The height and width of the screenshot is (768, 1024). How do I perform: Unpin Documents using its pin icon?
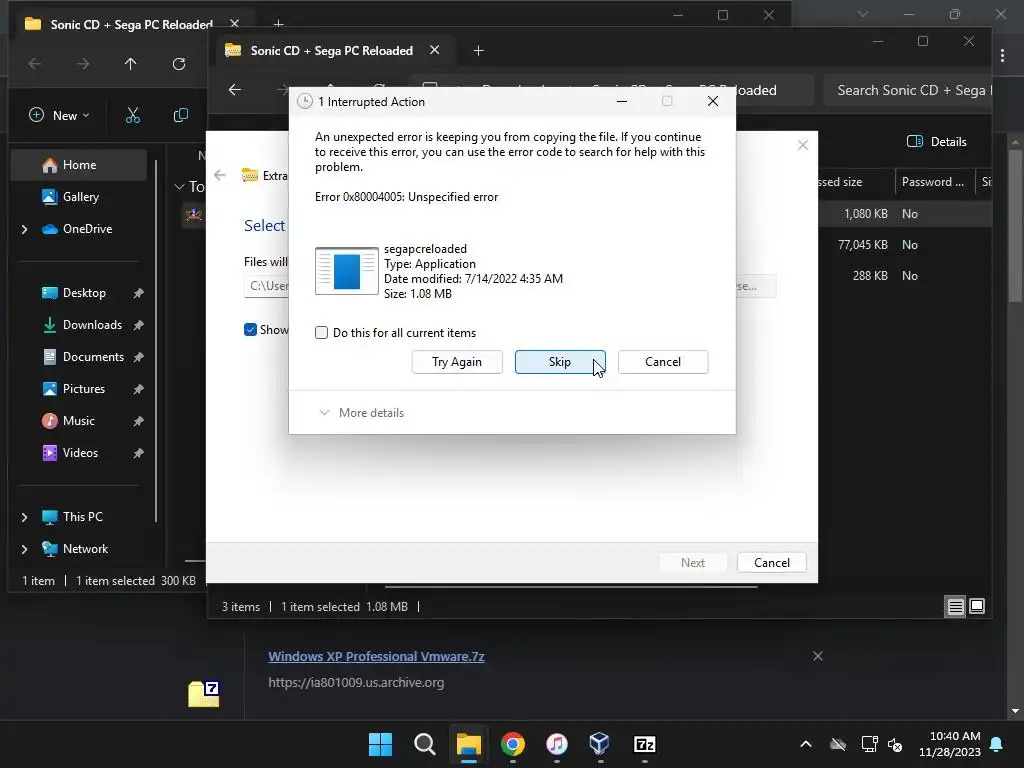[x=138, y=357]
